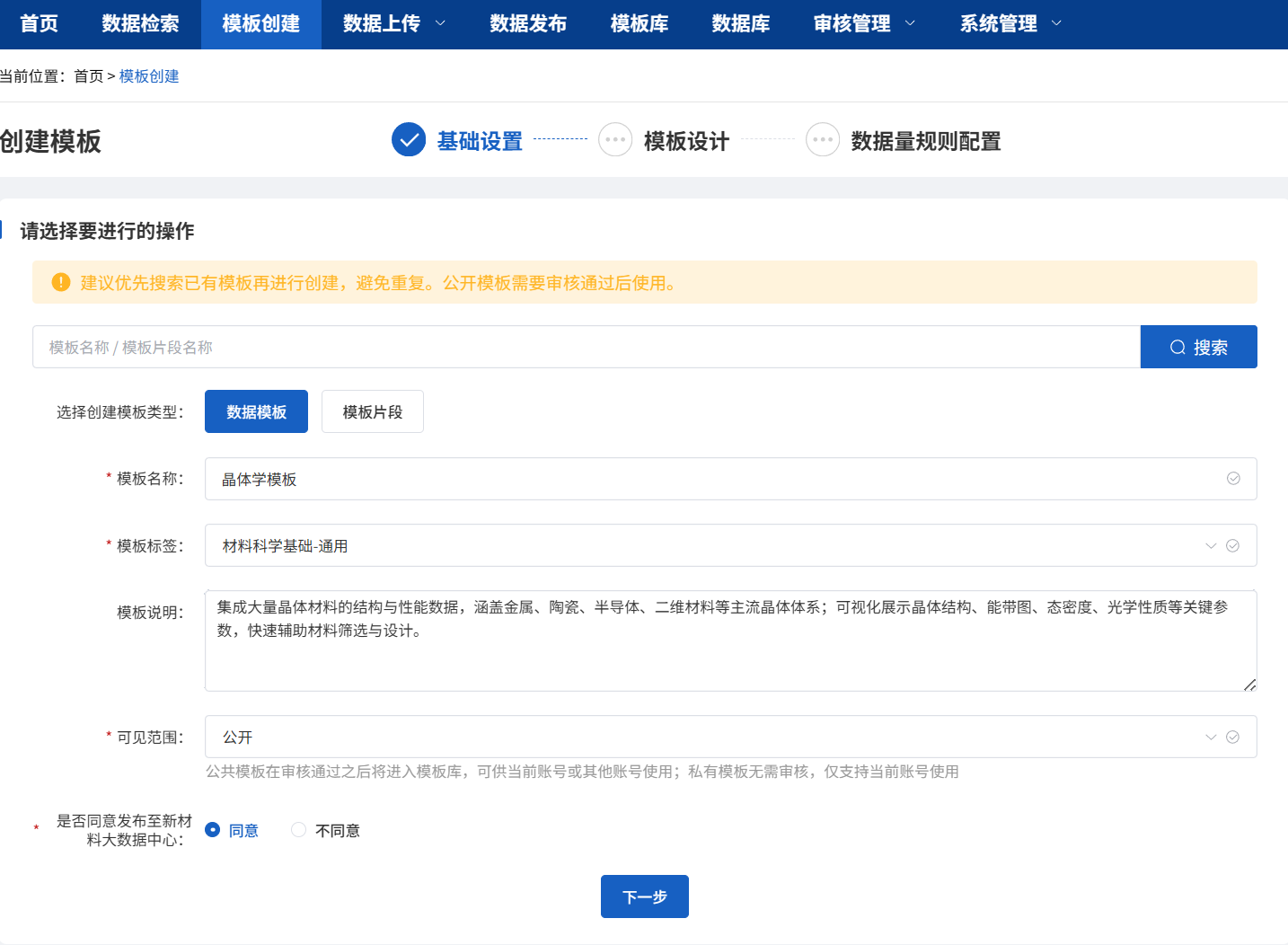
Task: Open the 首页 breadcrumb link
Action: 89,76
